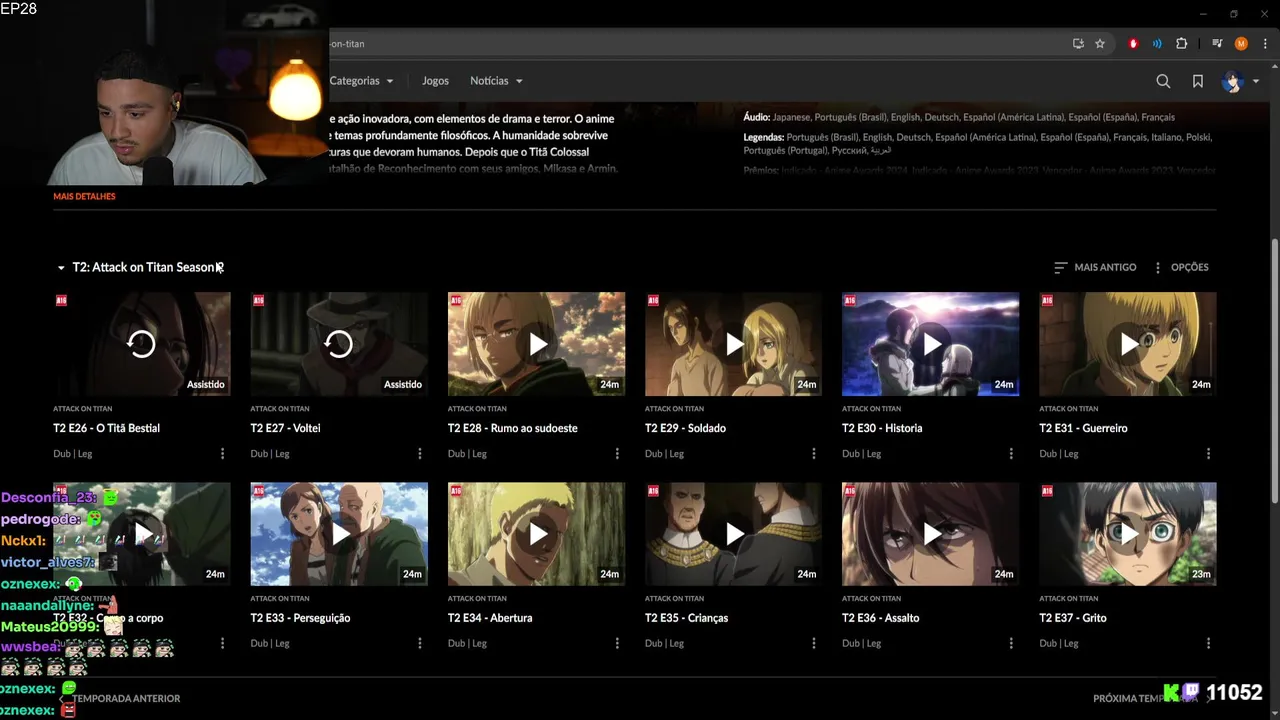
Task: Open more options for E34 Abertura
Action: pos(617,644)
